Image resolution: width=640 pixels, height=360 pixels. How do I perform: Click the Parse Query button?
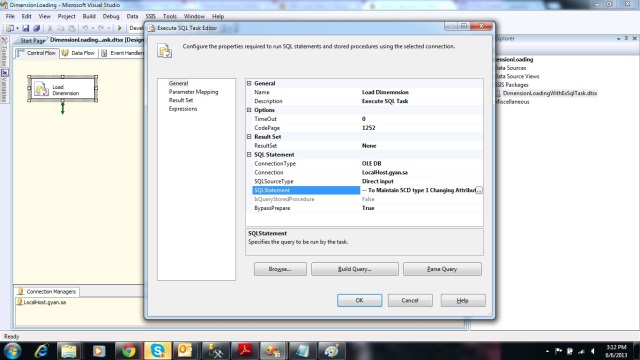coord(442,269)
